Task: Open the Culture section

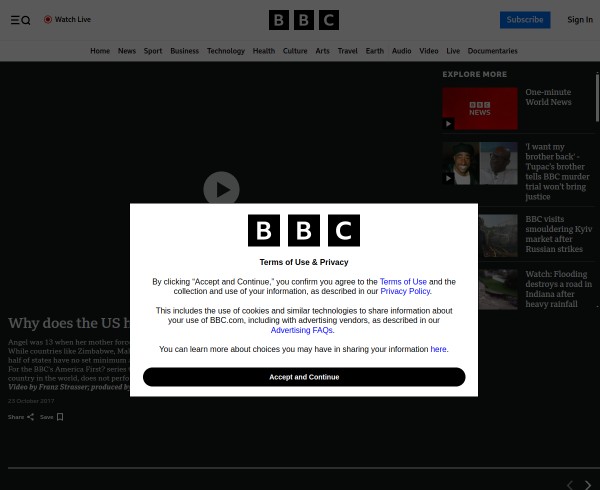Action: tap(295, 51)
